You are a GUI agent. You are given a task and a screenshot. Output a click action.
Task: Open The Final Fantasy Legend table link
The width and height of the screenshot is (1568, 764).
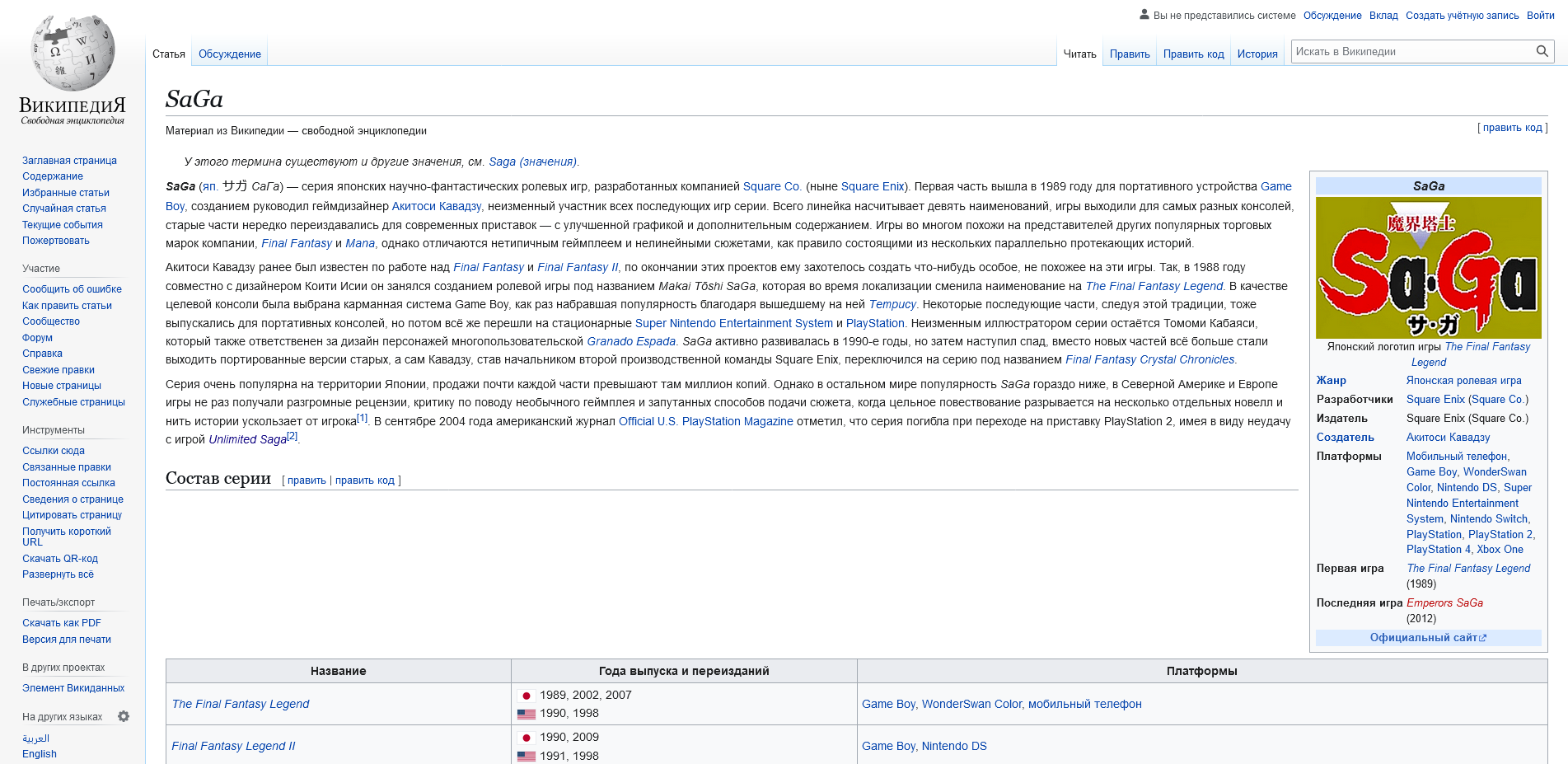(x=241, y=704)
